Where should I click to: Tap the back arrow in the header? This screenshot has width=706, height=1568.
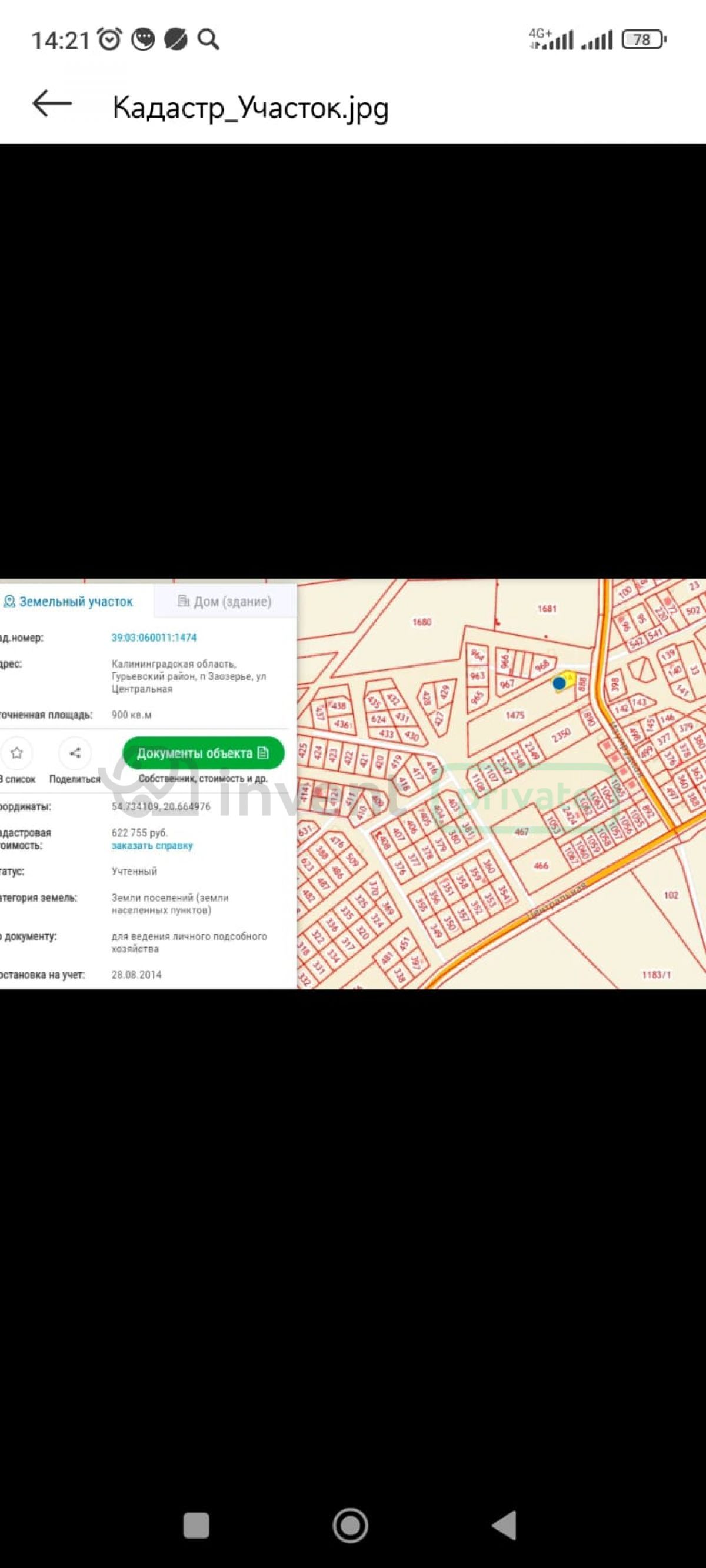point(52,104)
